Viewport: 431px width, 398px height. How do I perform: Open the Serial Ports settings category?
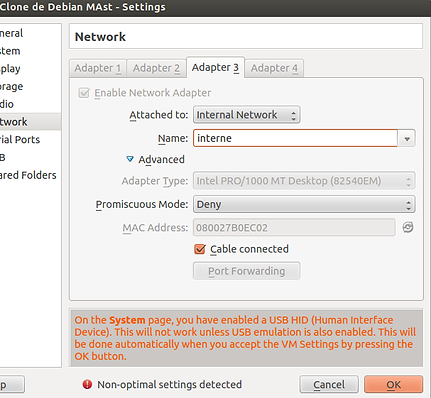[30, 139]
